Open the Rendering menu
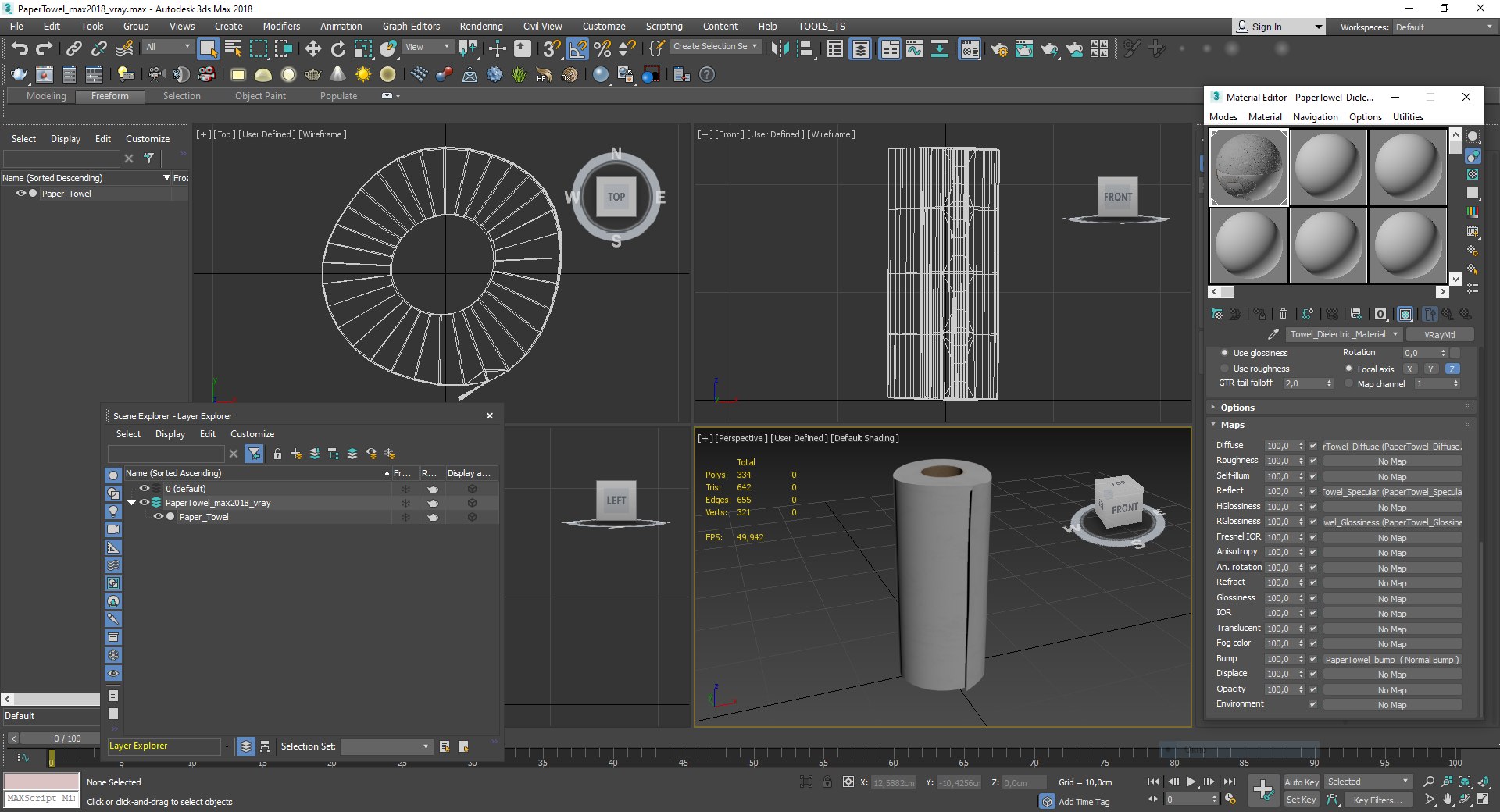Viewport: 1500px width, 812px height. (x=480, y=27)
